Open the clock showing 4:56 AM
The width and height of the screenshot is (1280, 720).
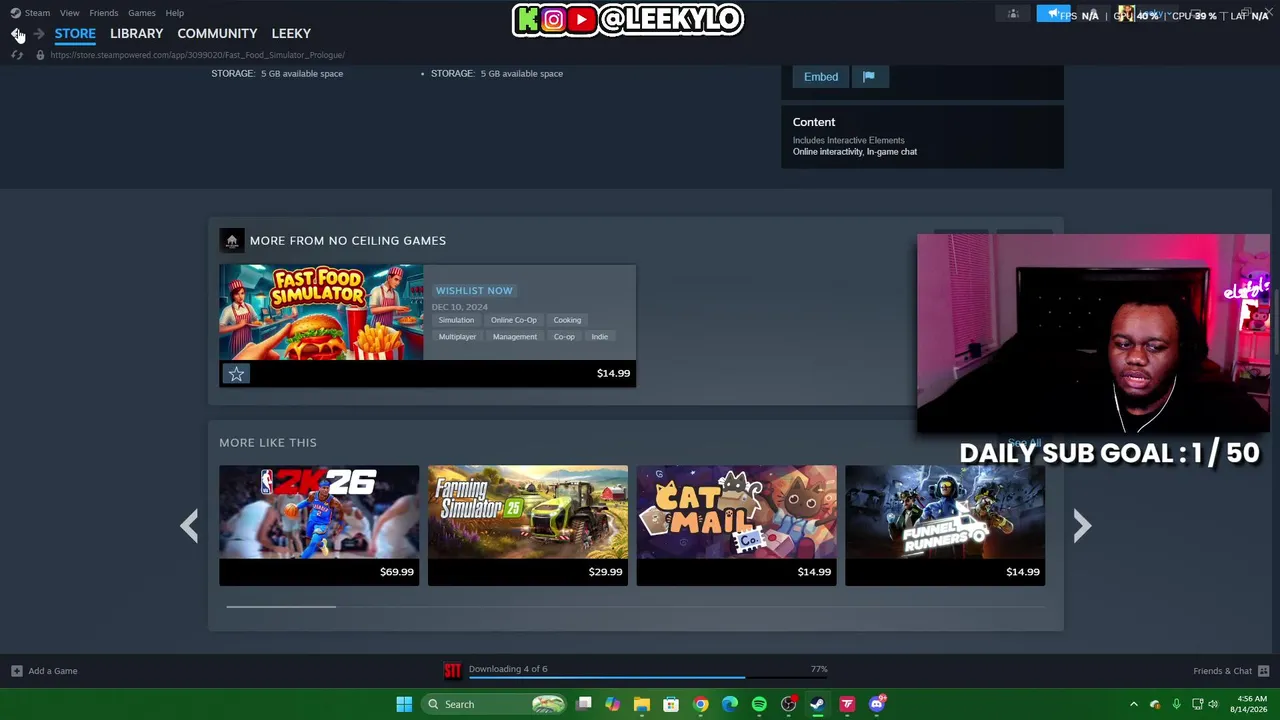coord(1248,704)
